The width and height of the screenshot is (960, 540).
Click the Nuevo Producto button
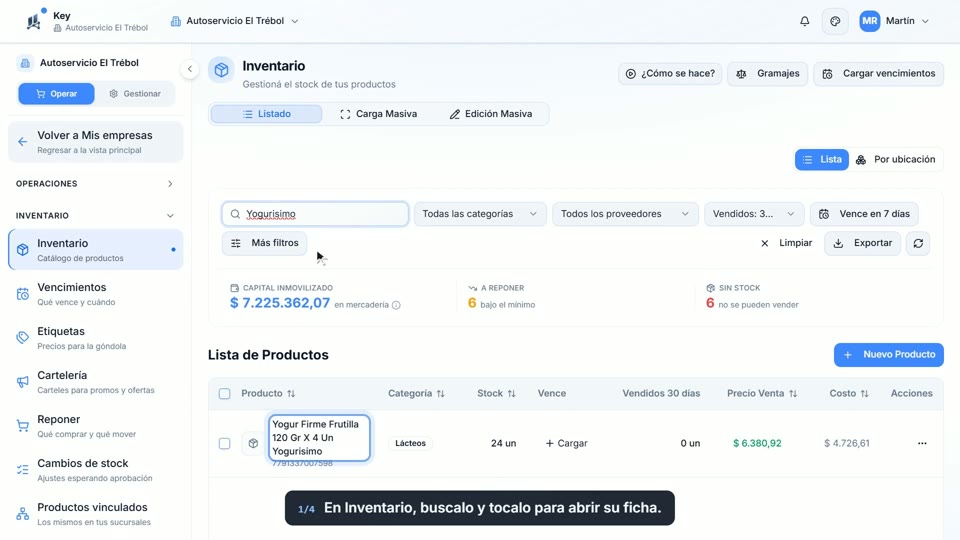pos(888,355)
